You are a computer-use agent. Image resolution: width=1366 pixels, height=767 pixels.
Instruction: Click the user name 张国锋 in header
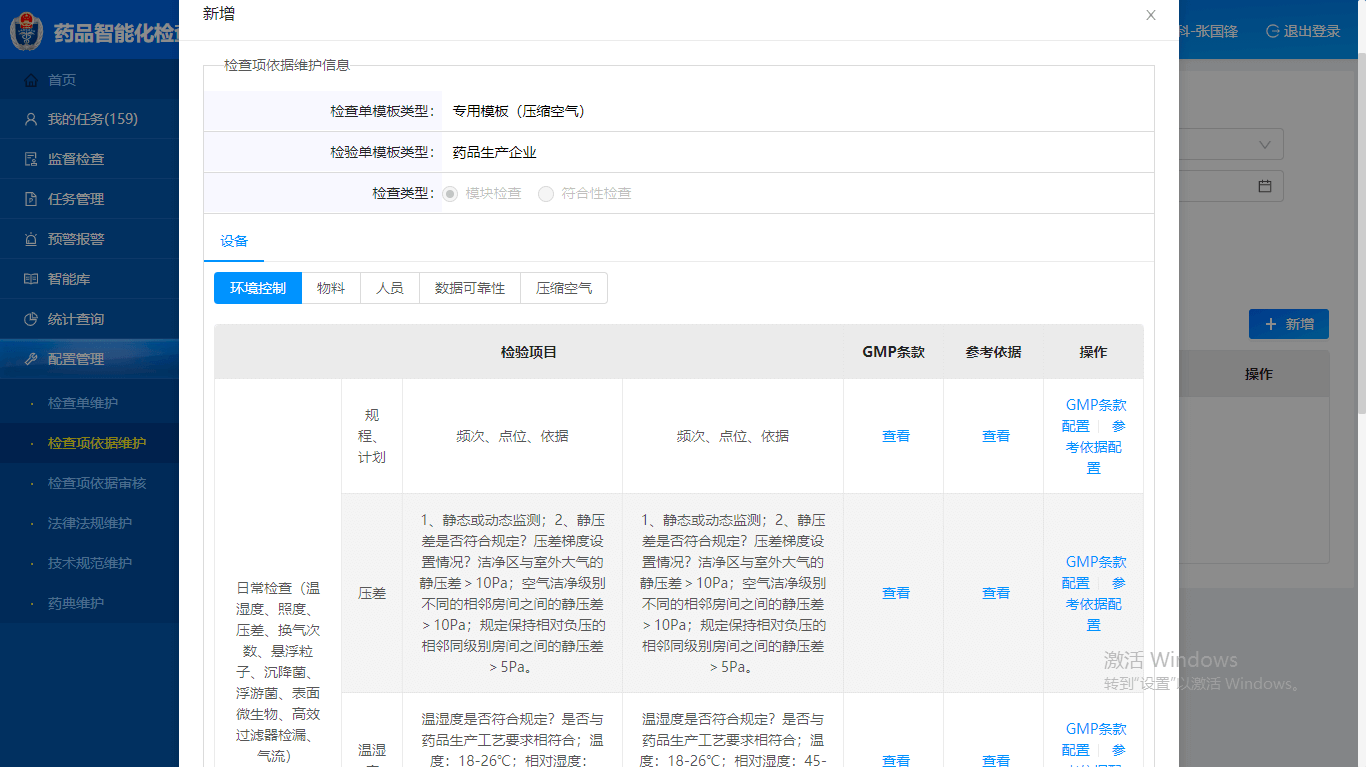[x=1218, y=31]
